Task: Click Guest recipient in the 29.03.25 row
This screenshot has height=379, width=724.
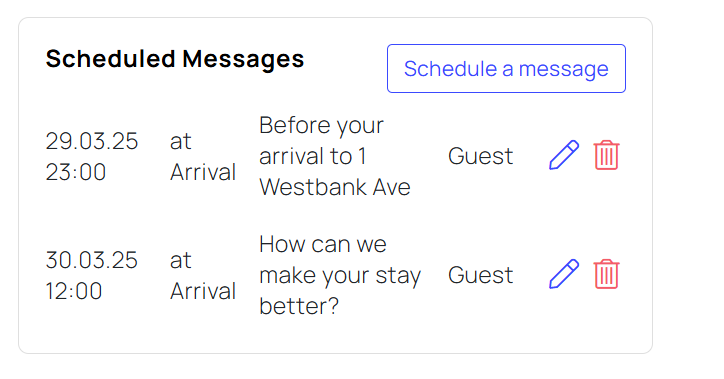Action: pos(480,156)
